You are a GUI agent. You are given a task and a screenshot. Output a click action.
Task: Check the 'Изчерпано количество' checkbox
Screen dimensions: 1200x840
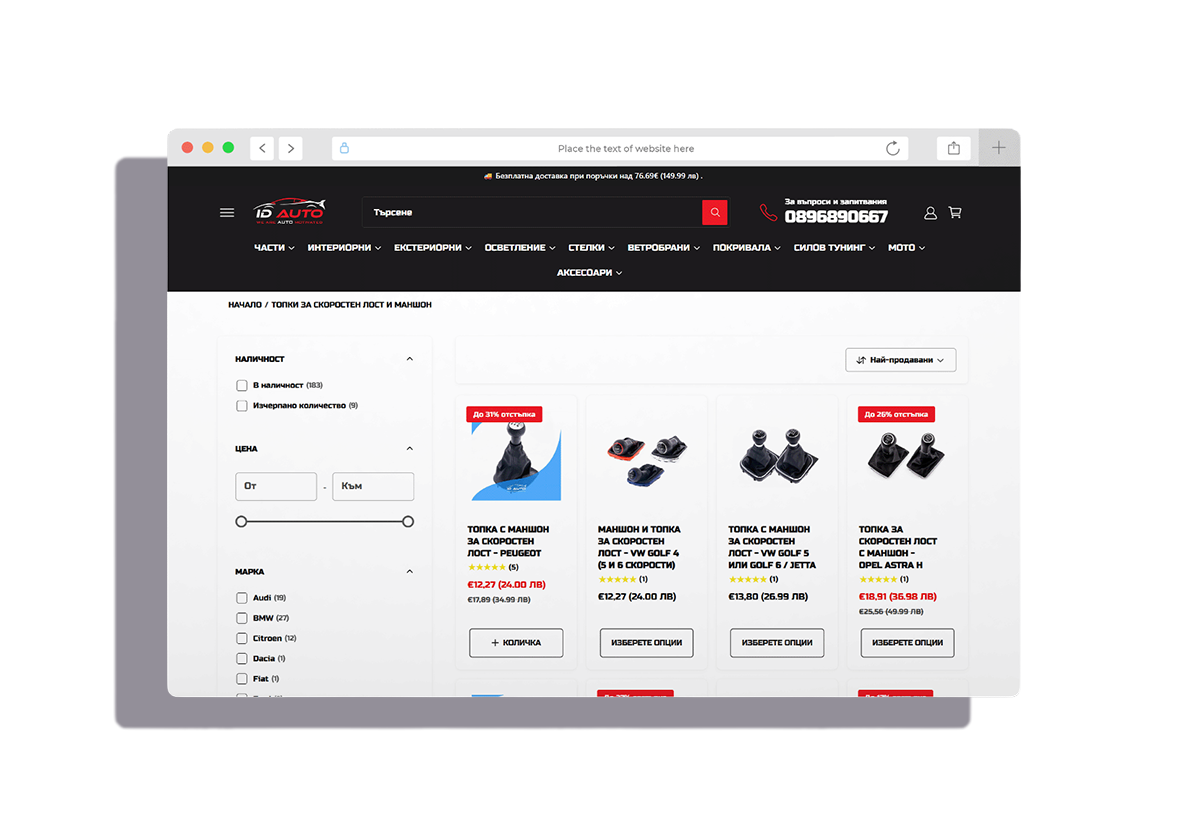pos(242,406)
